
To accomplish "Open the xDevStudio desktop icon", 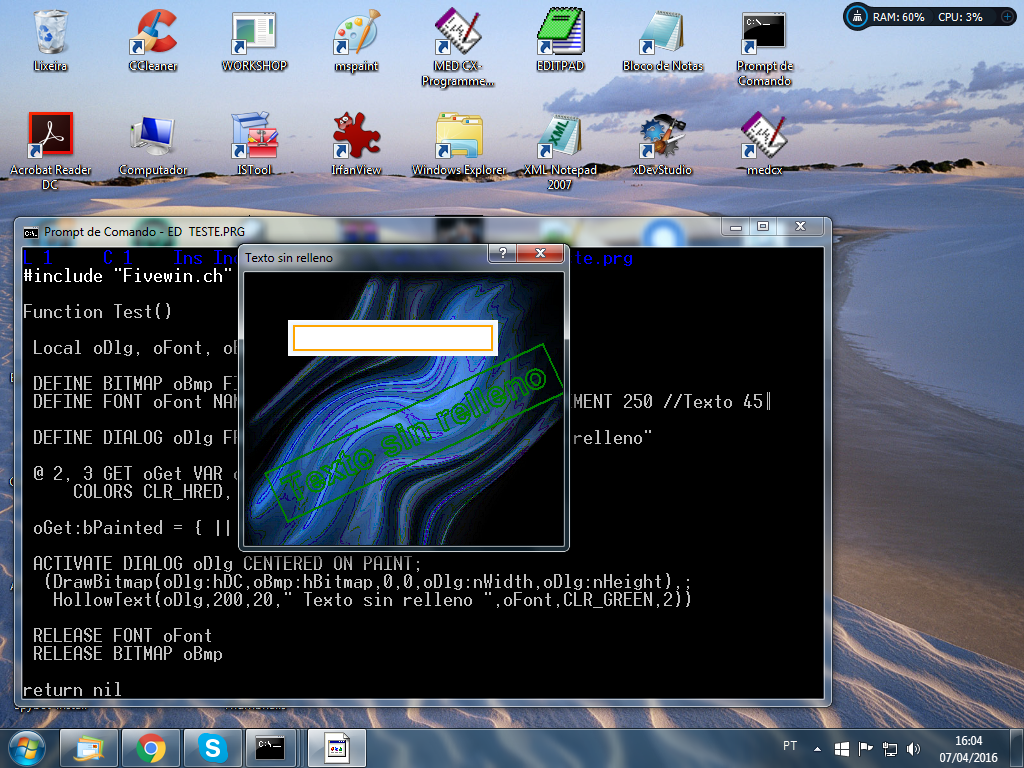I will [x=662, y=137].
